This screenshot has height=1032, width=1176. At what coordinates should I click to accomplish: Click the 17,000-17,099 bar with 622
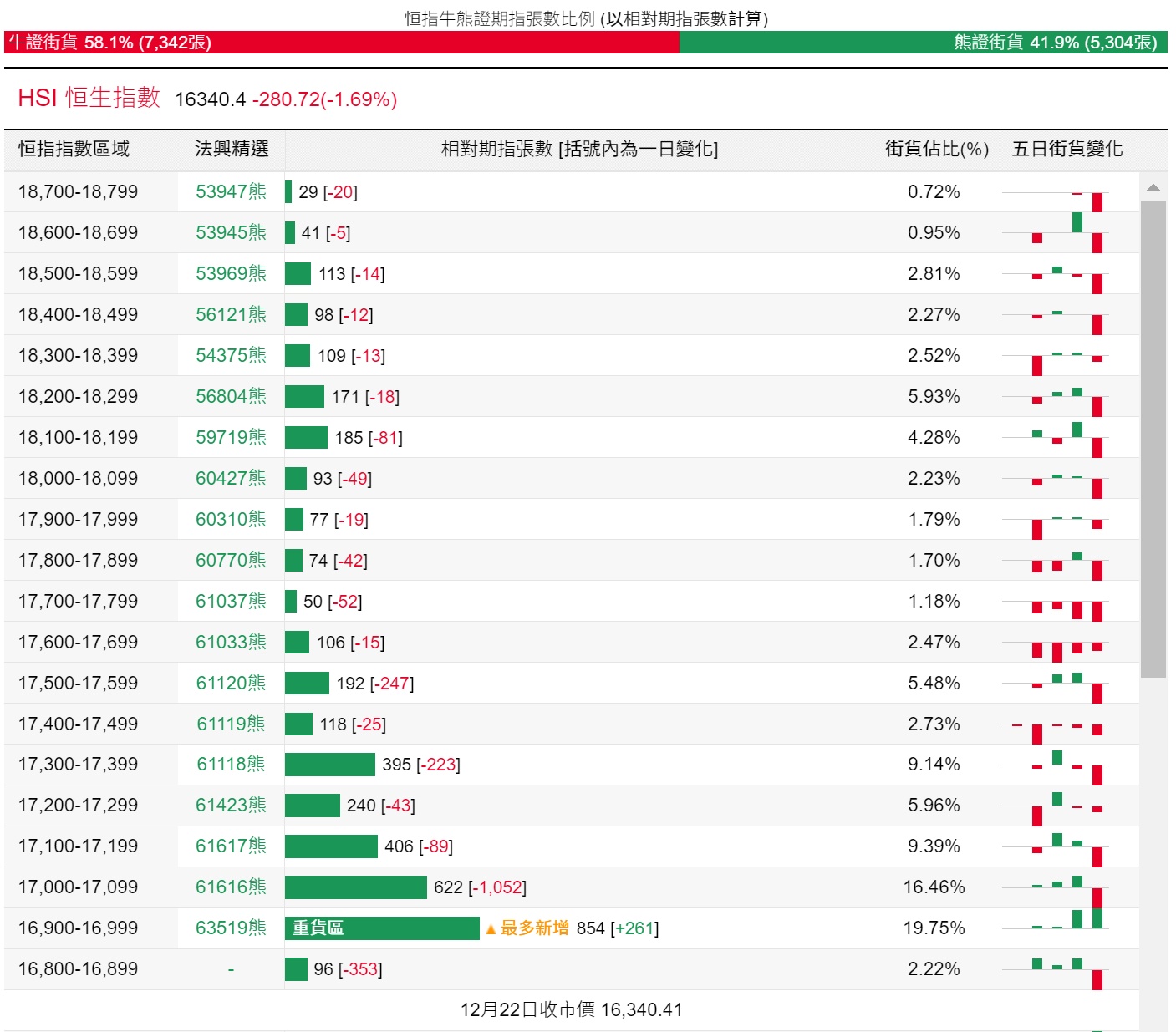coord(356,887)
